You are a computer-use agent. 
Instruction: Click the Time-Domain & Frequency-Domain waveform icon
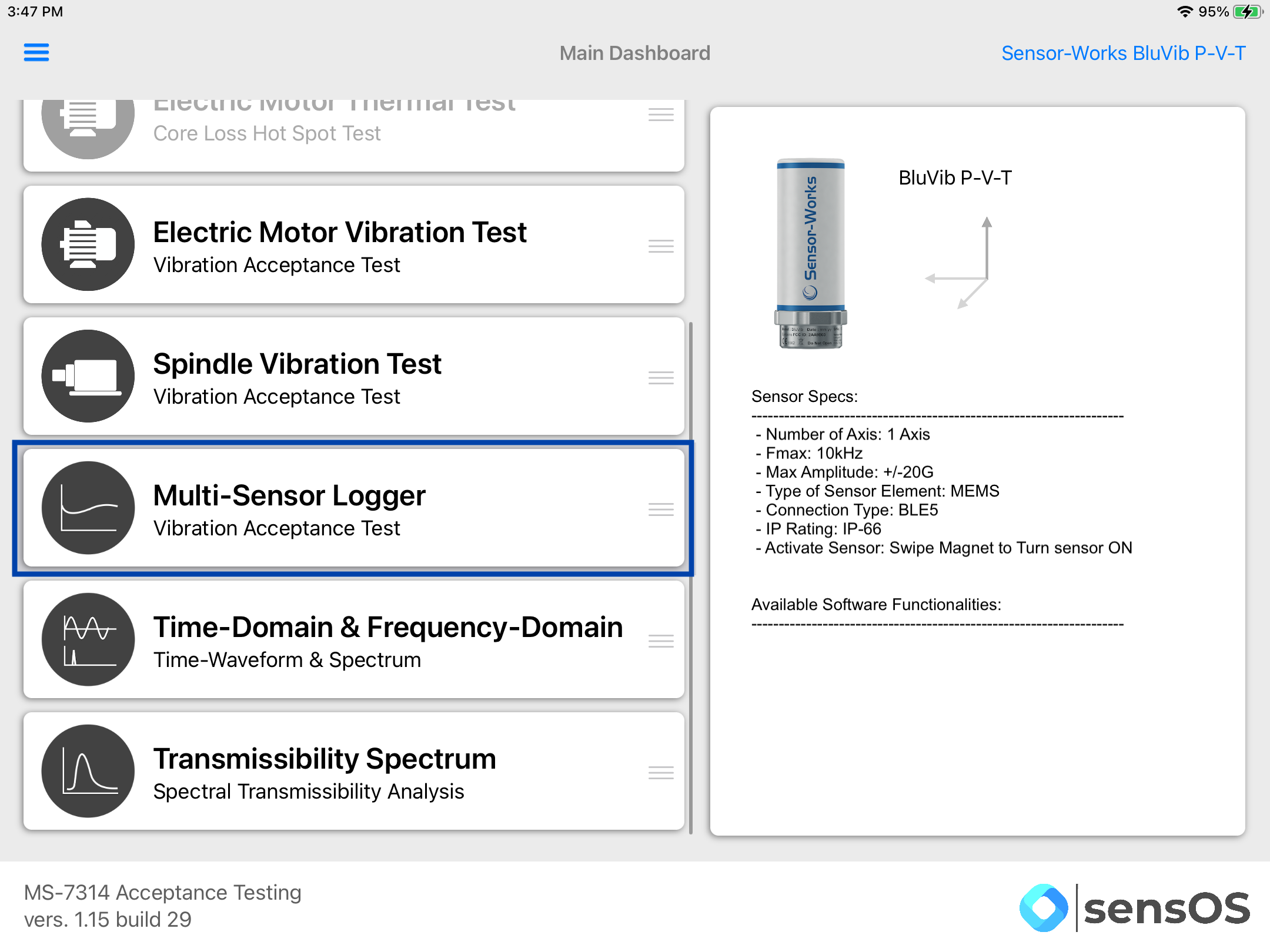pyautogui.click(x=88, y=639)
